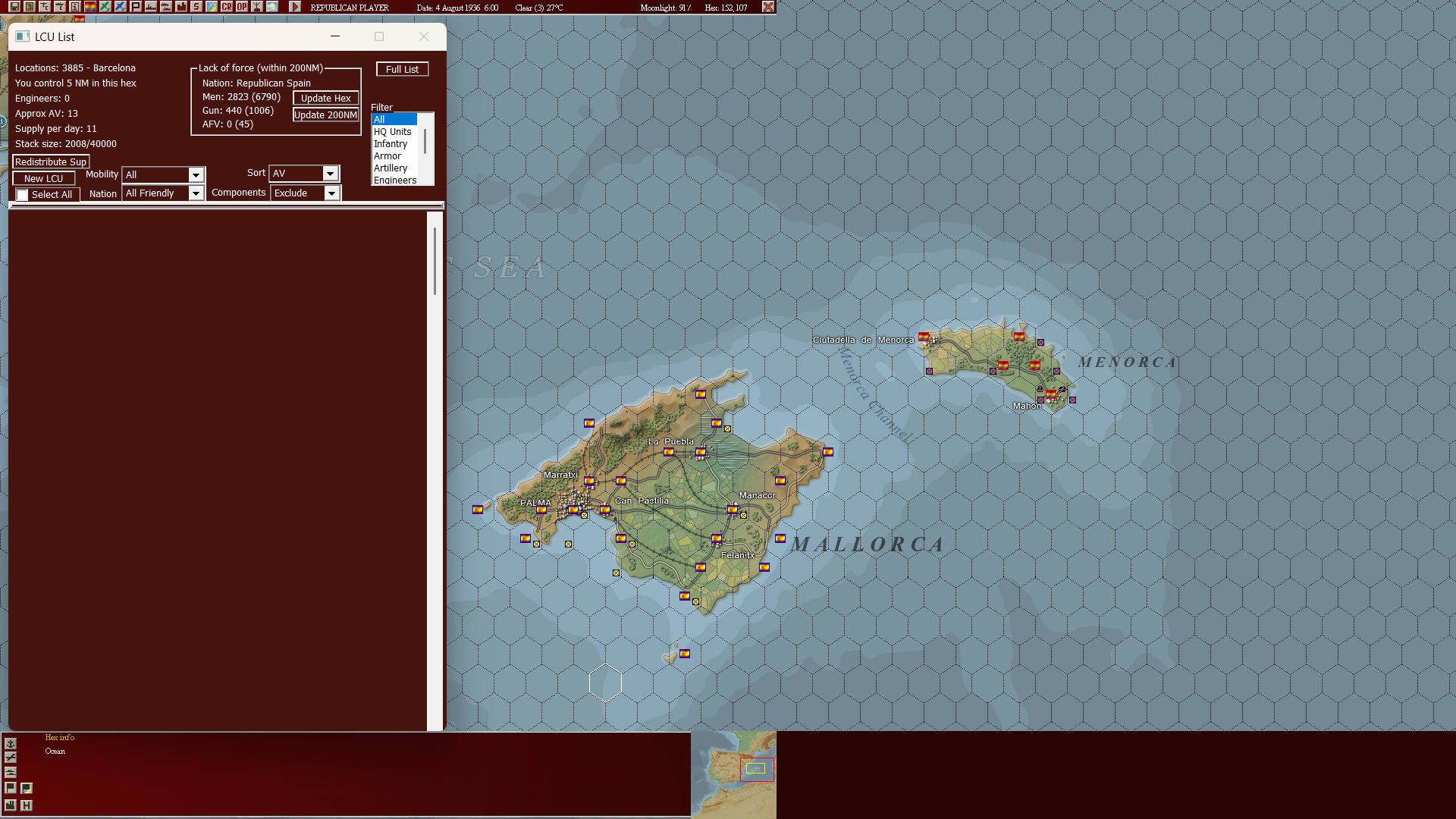This screenshot has width=1456, height=819.
Task: Click the H hex icon in bottom-left panel
Action: tap(27, 805)
